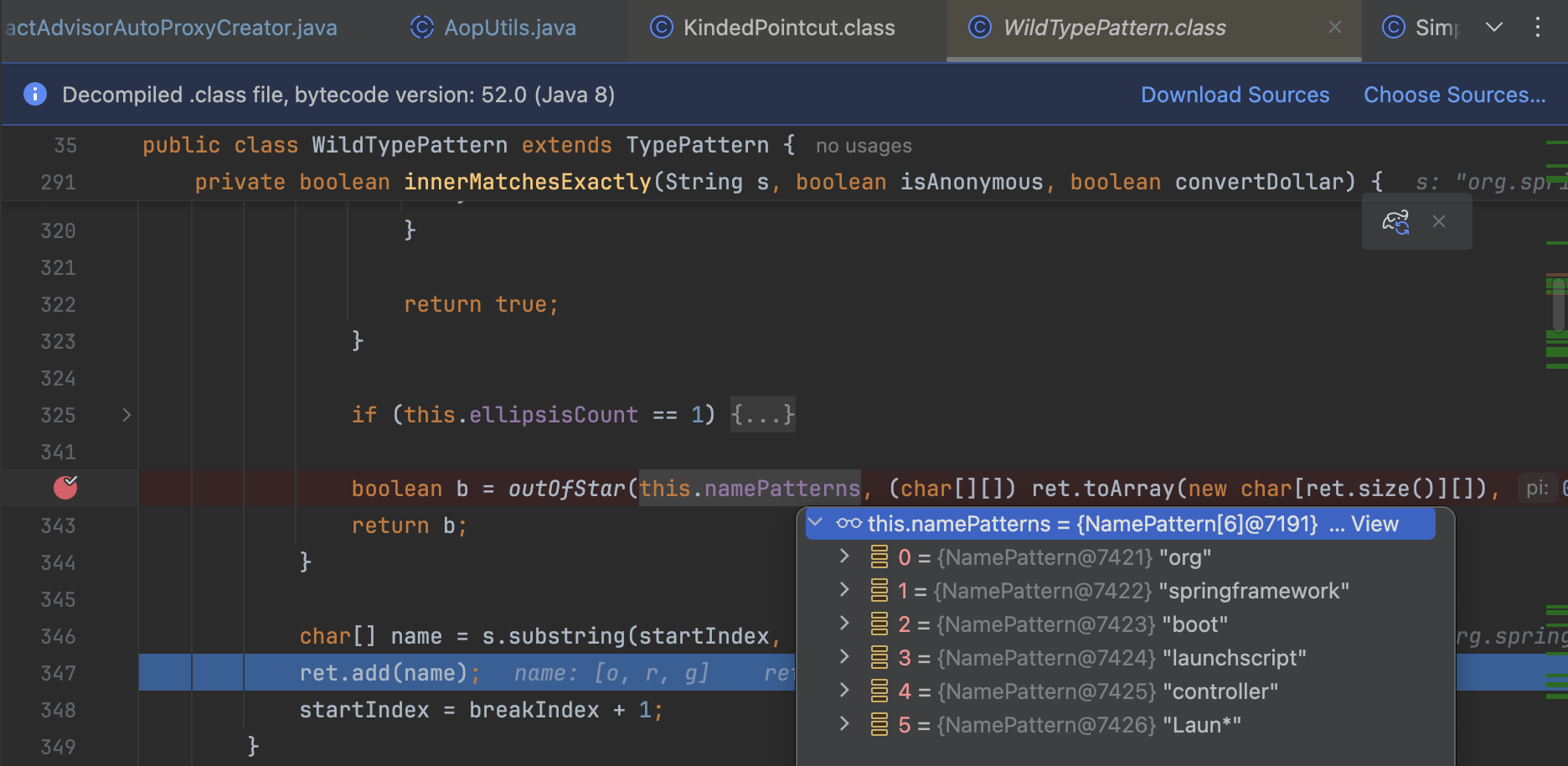Collapse the this.namePatterns node
The image size is (1568, 766).
pyautogui.click(x=816, y=523)
